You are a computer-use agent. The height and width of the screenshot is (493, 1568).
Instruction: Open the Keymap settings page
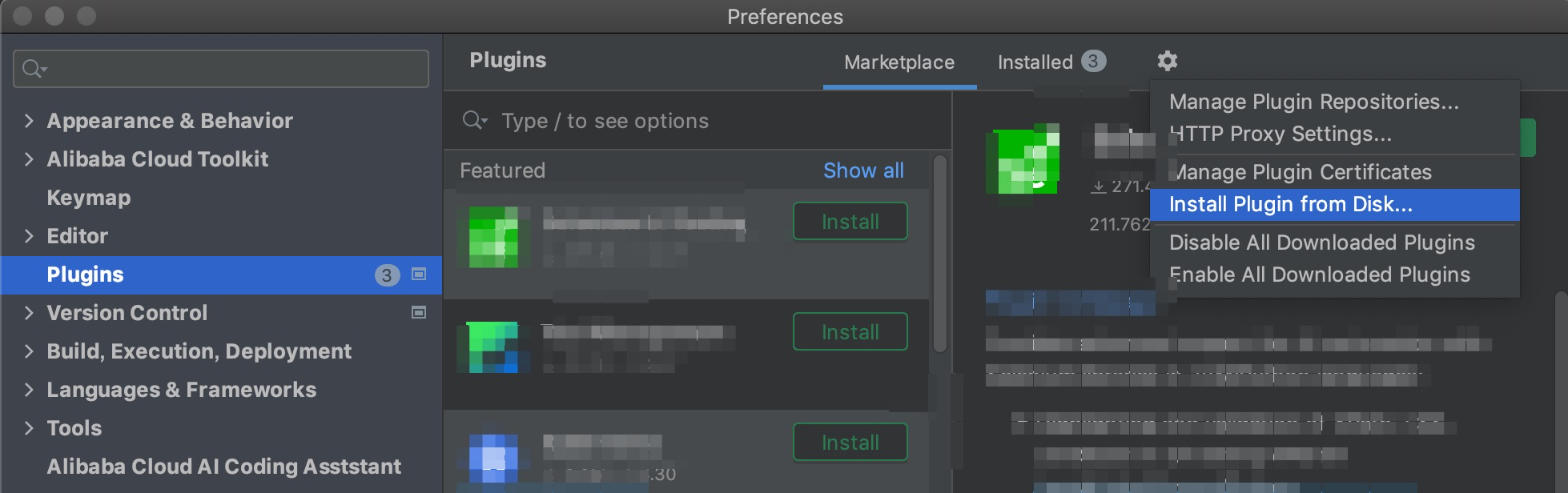[89, 198]
